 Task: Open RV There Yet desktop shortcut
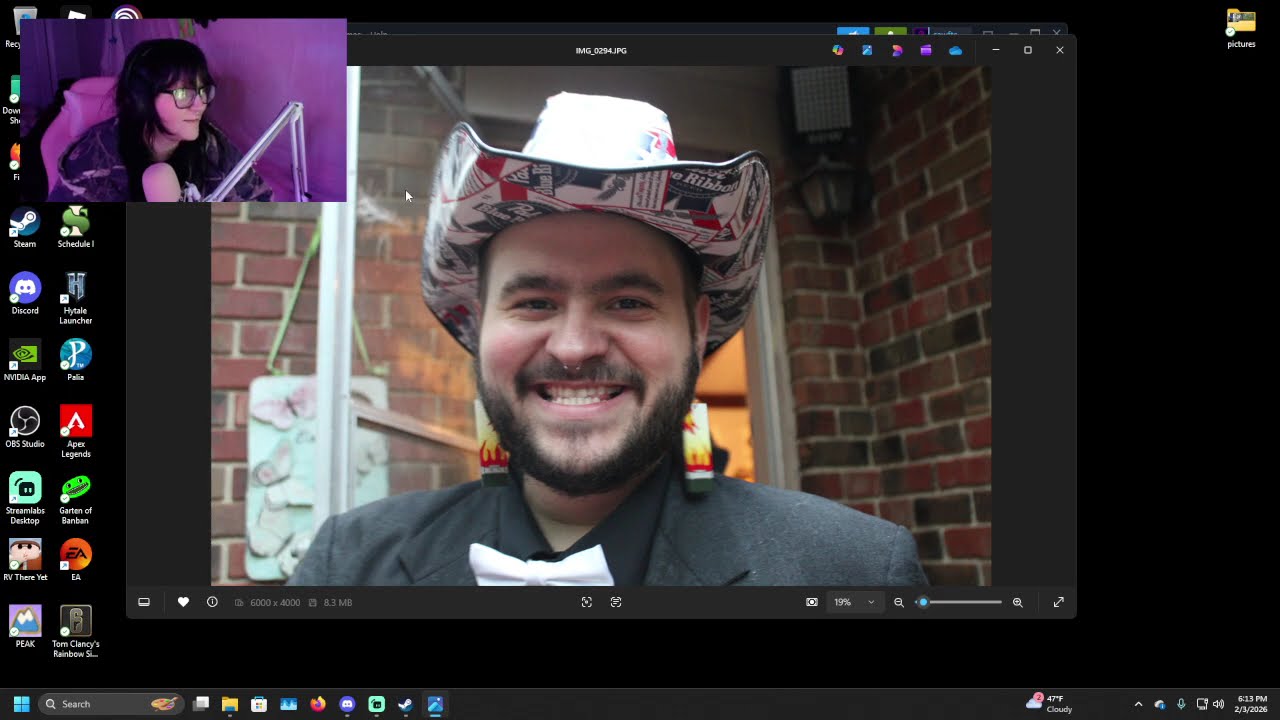25,561
